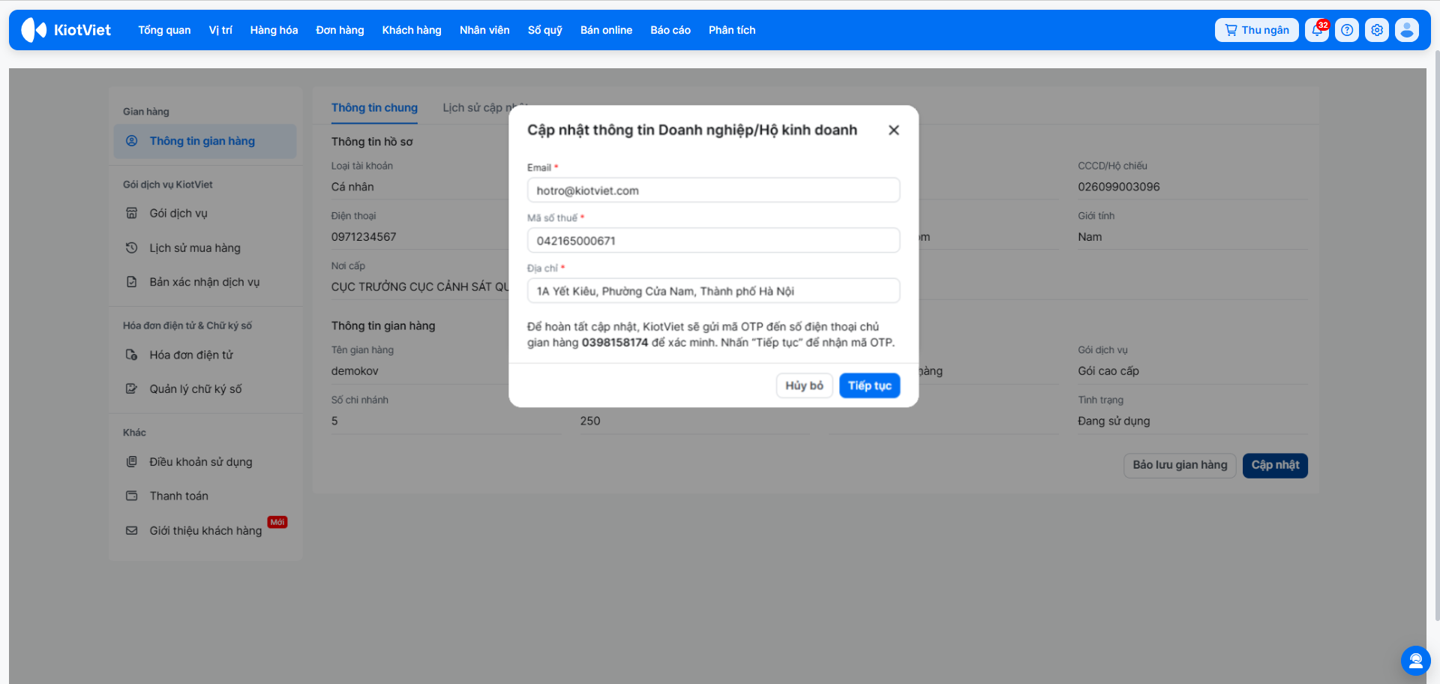The height and width of the screenshot is (684, 1440).
Task: Click the Gói dịch vụ store icon
Action: pyautogui.click(x=131, y=213)
